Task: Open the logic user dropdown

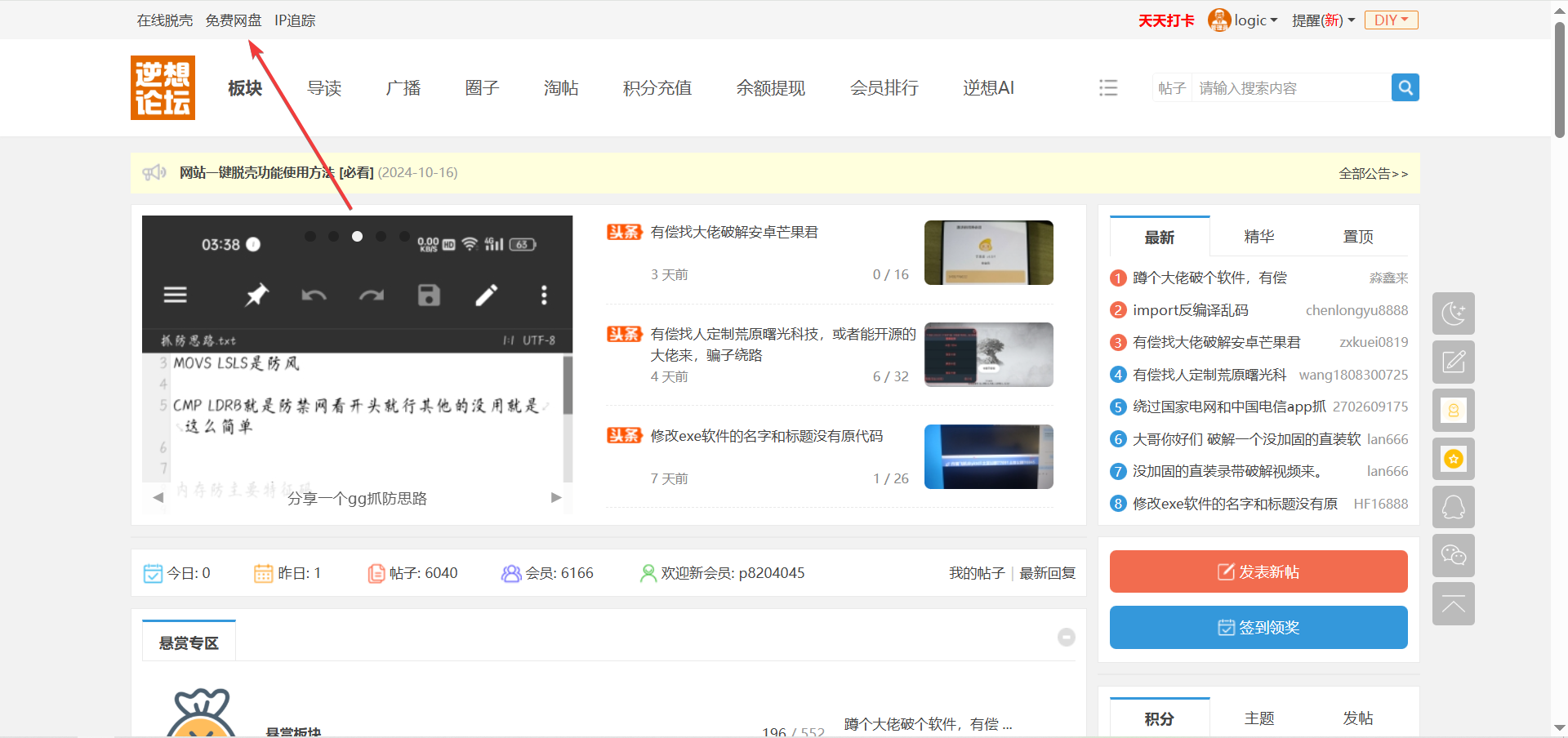Action: click(x=1255, y=20)
